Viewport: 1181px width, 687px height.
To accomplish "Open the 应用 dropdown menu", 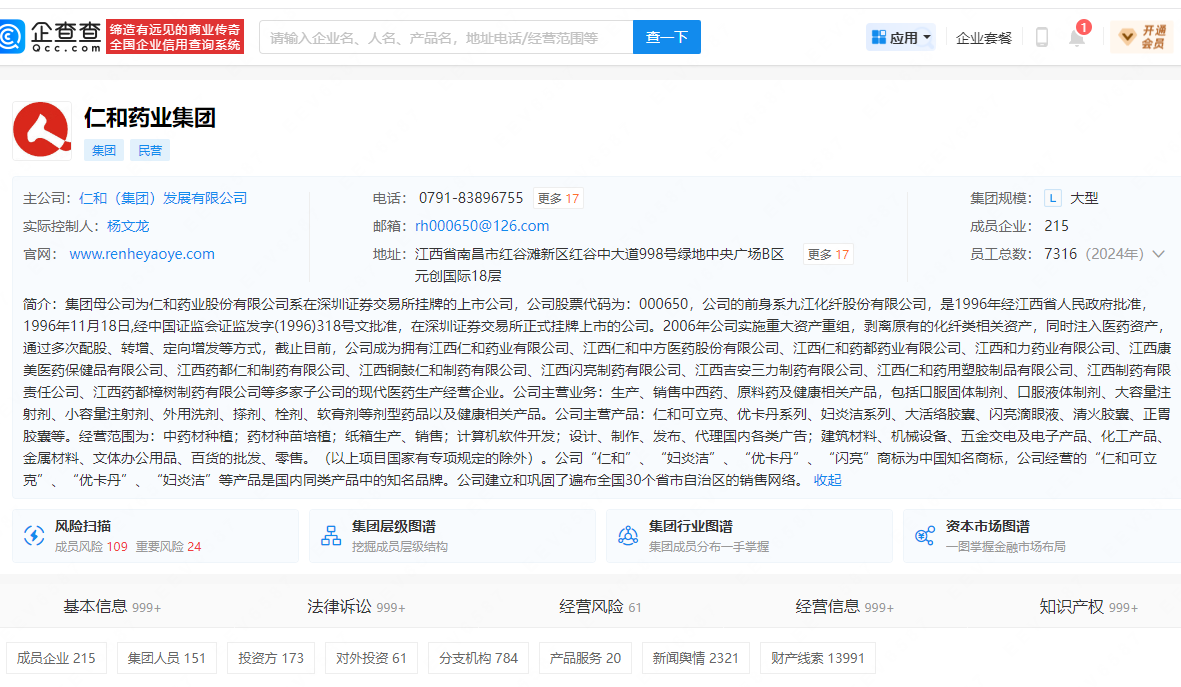I will pyautogui.click(x=901, y=38).
